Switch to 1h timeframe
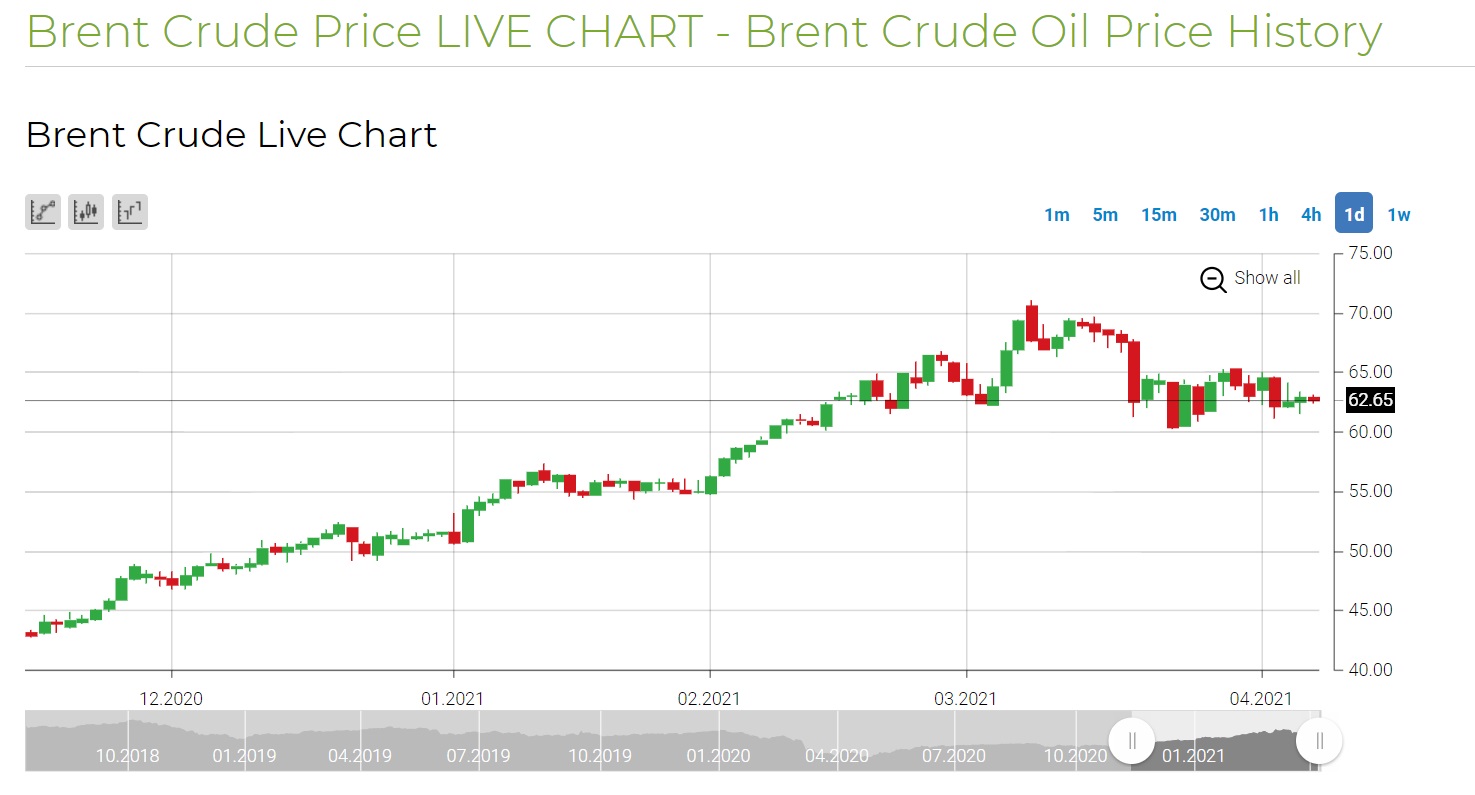1475x795 pixels. [x=1268, y=215]
